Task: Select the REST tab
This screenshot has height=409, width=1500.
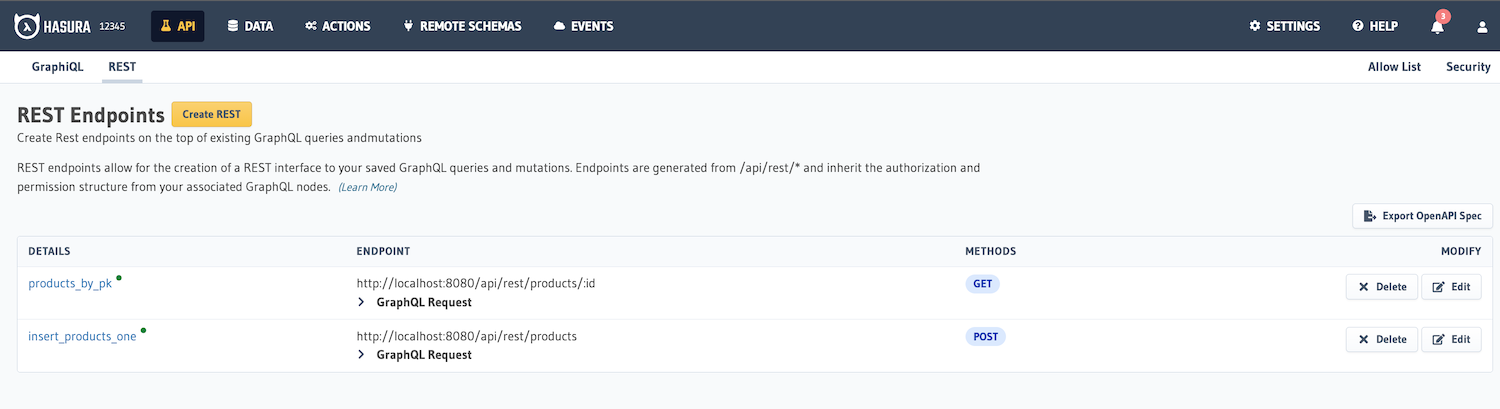Action: pyautogui.click(x=122, y=67)
